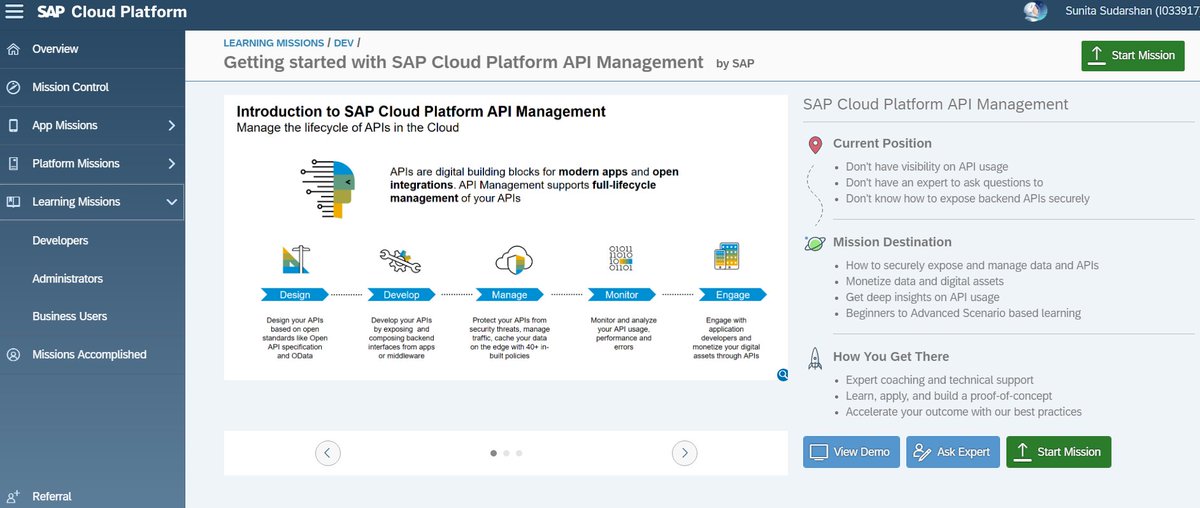Viewport: 1200px width, 508px height.
Task: Click the Ask Expert button
Action: click(x=953, y=452)
